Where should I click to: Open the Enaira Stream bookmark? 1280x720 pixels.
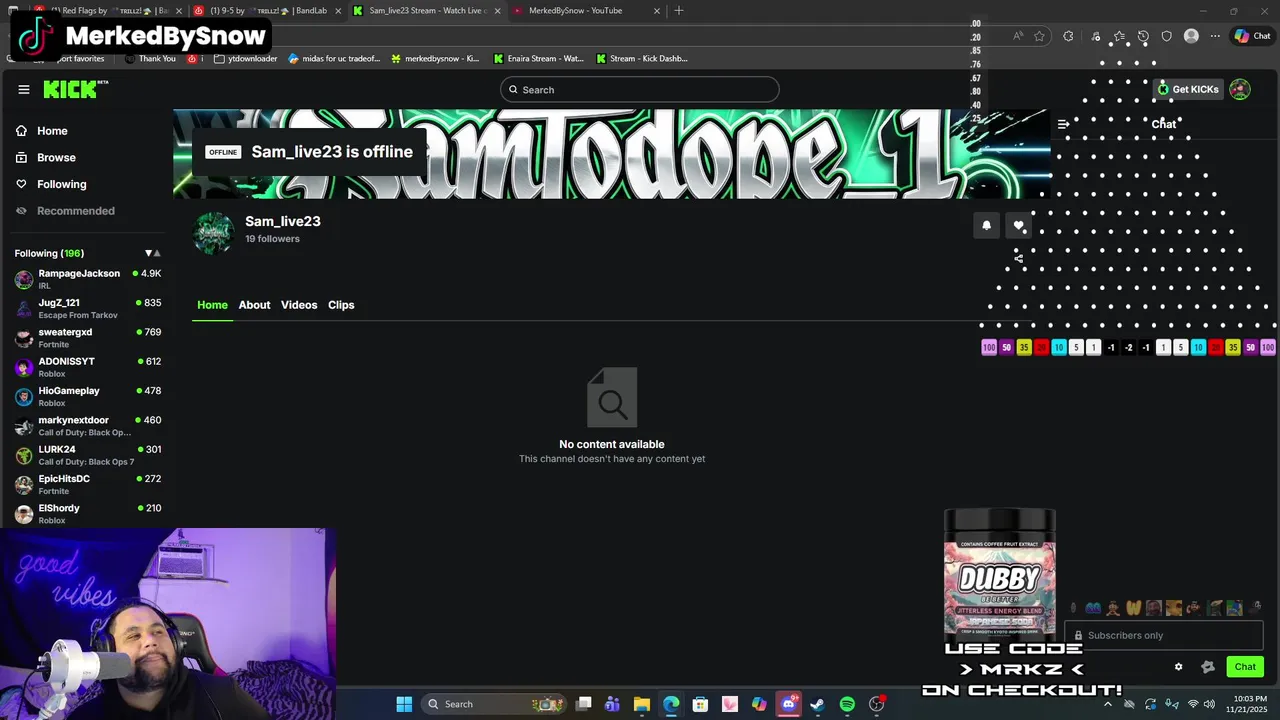click(x=539, y=59)
